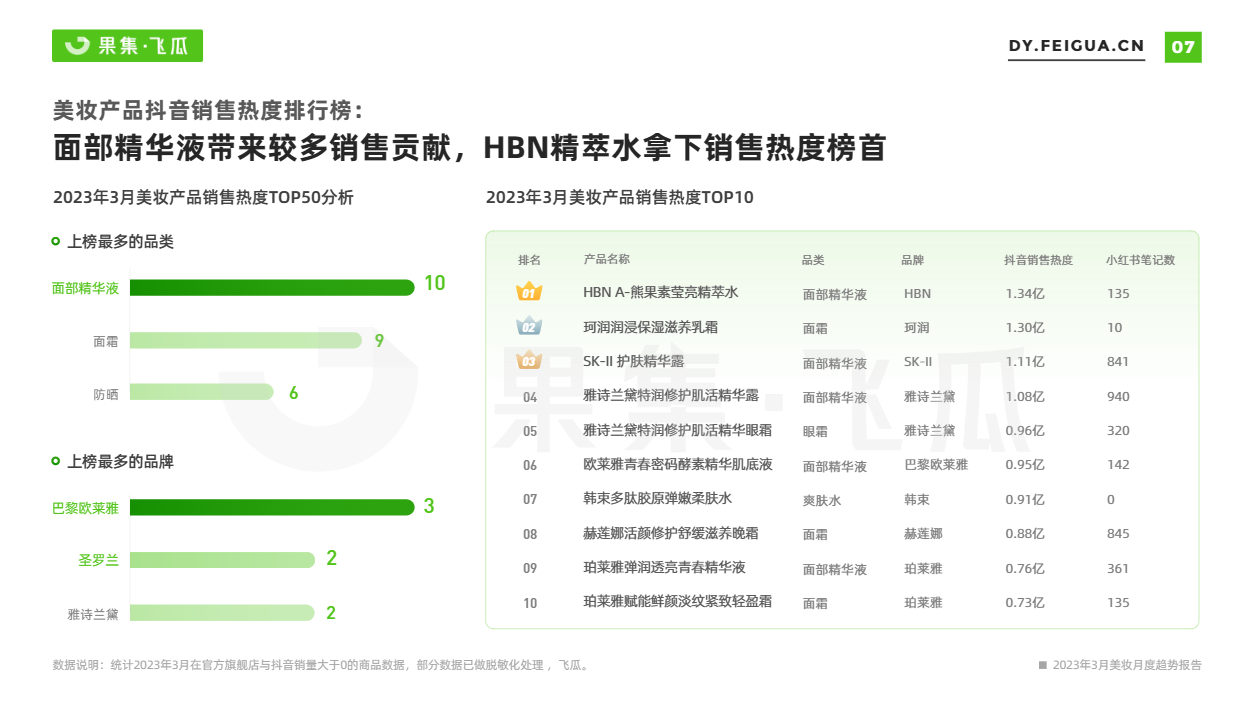Screen dimensions: 1250x703
Task: Click the 1.11亿 sales heat value
Action: pos(1024,362)
